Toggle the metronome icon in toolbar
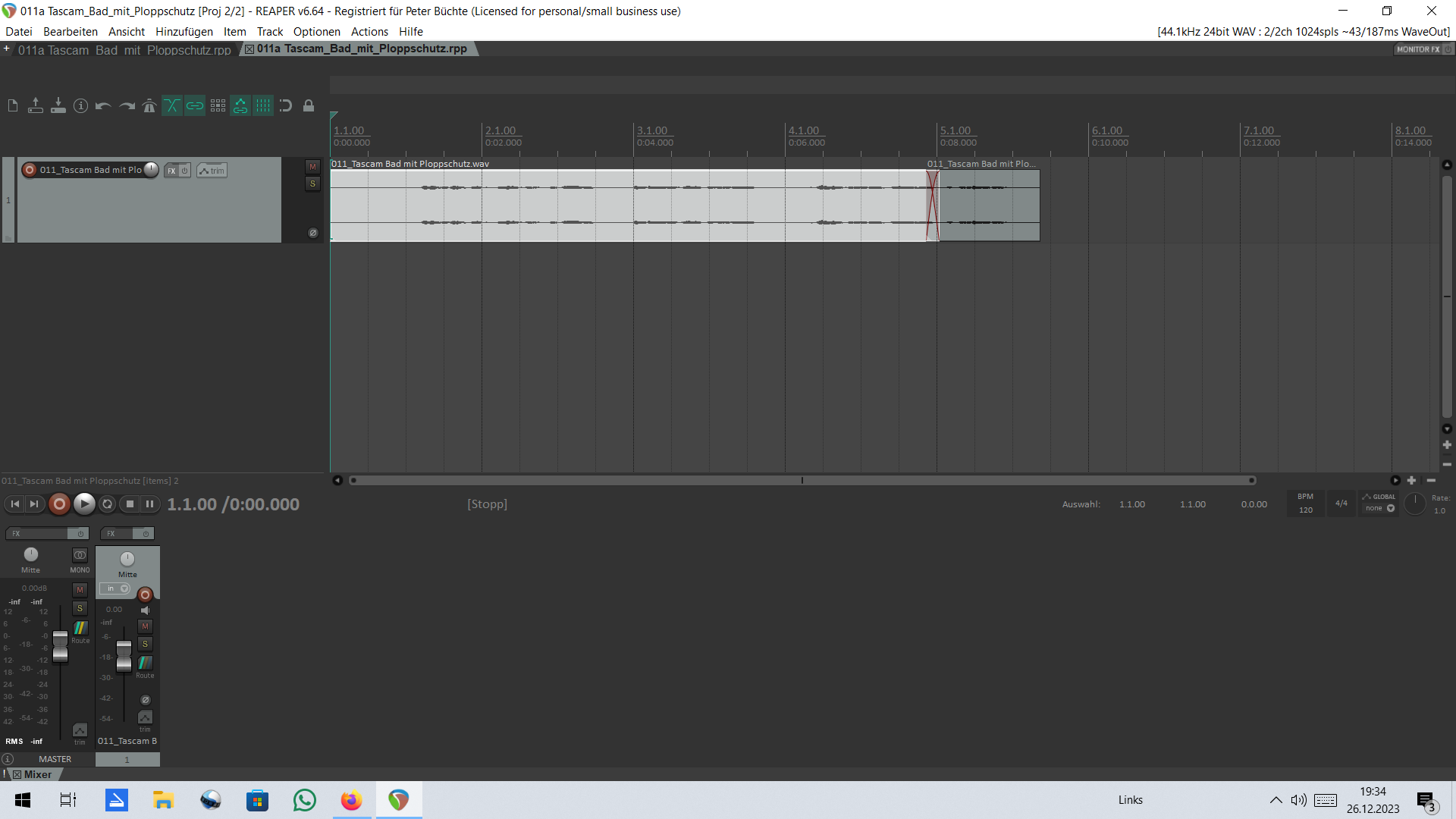 pyautogui.click(x=149, y=106)
